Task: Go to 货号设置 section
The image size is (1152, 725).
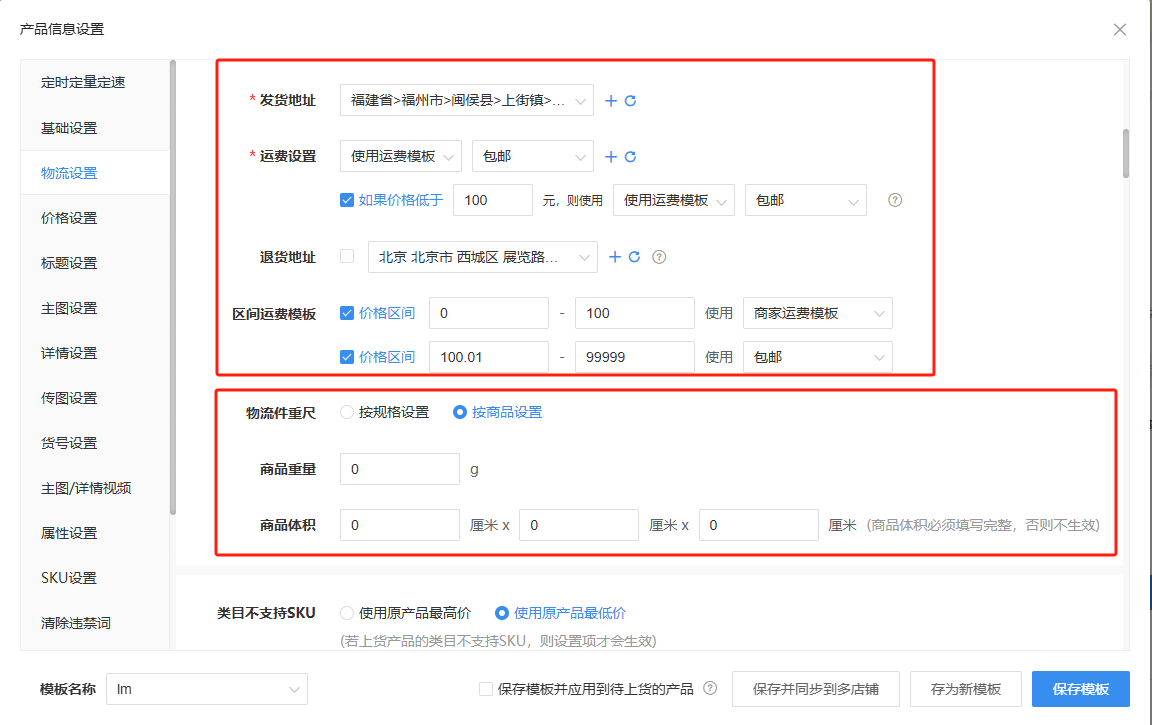Action: pyautogui.click(x=69, y=443)
